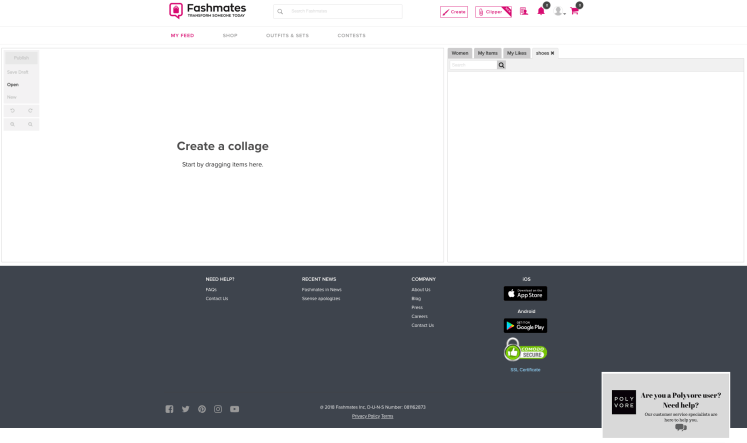Viewport: 747px width, 443px height.
Task: Zoom out on the collage canvas
Action: tap(30, 124)
